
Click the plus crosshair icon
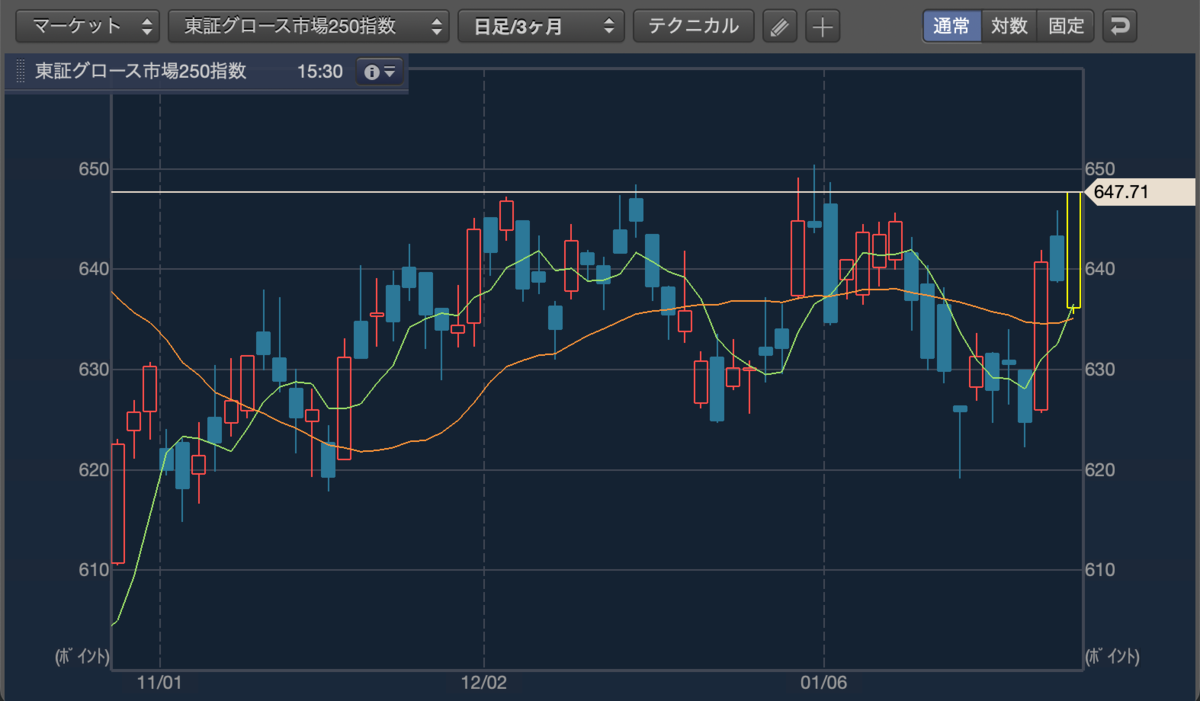pos(823,26)
